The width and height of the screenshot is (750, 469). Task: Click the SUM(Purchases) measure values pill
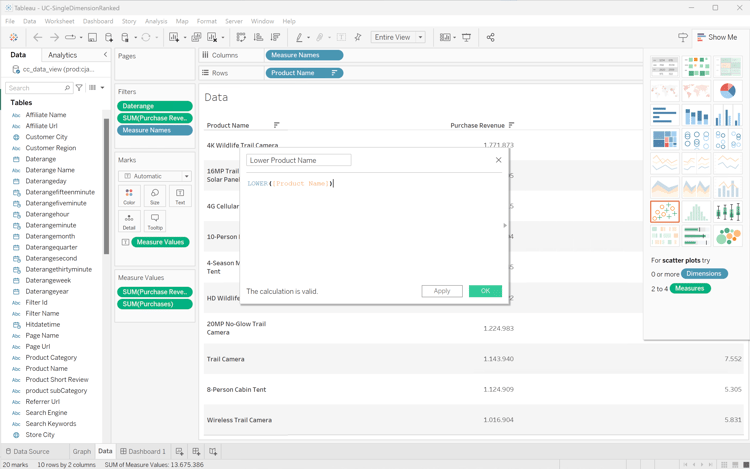click(x=154, y=304)
